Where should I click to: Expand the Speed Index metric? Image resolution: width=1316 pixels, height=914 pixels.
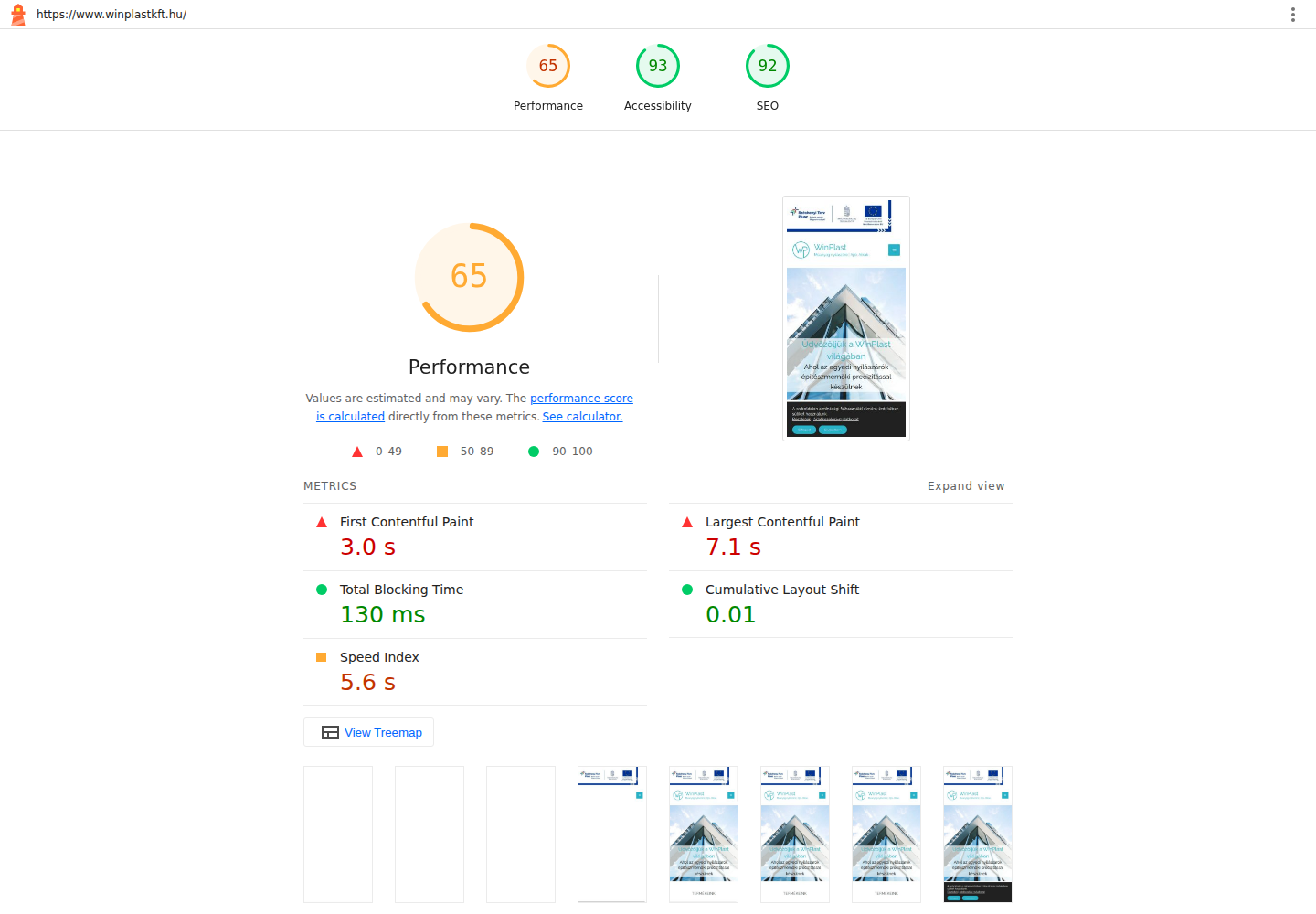(x=475, y=673)
